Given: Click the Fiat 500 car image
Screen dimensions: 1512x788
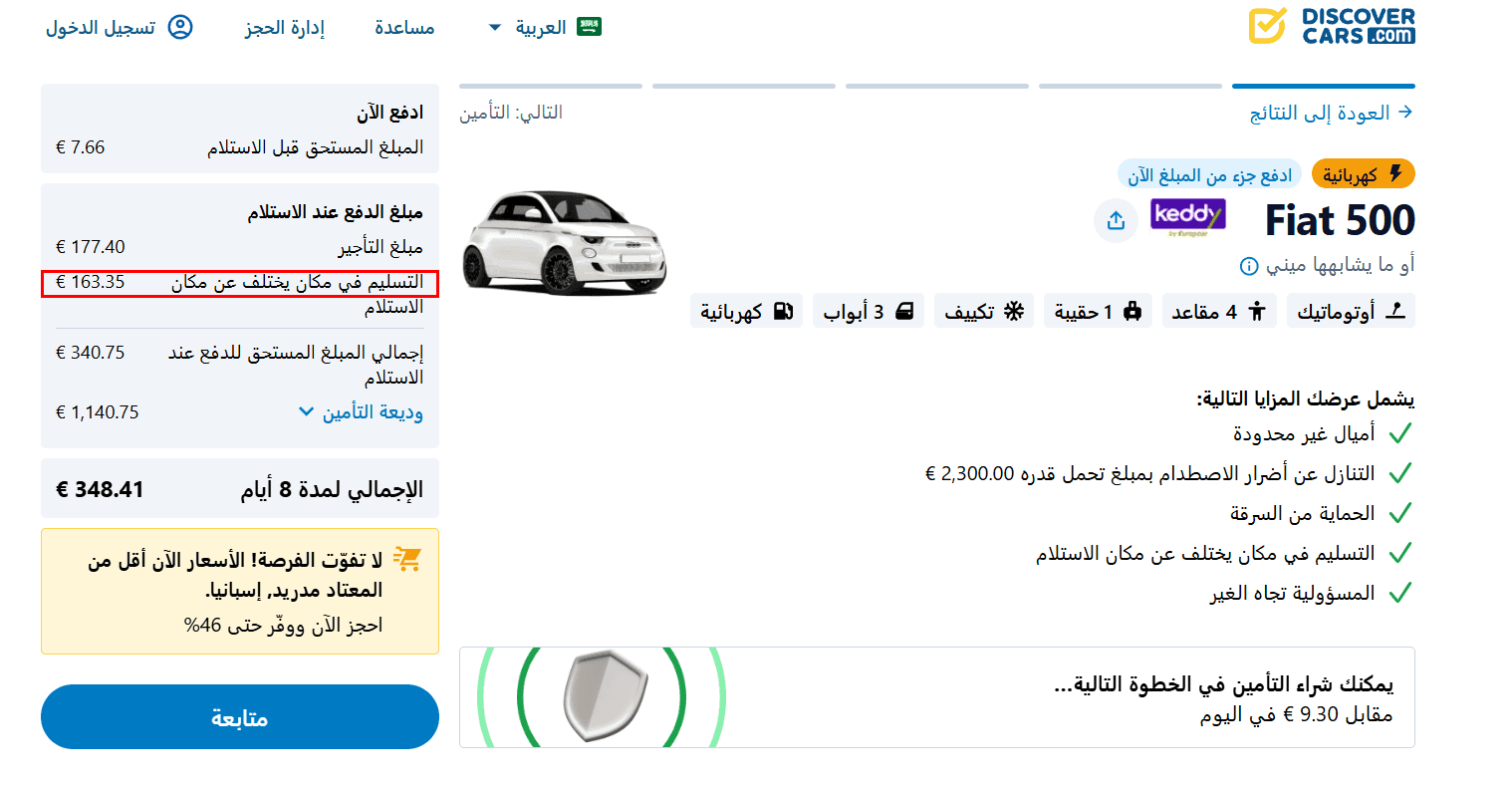Looking at the screenshot, I should click(564, 241).
